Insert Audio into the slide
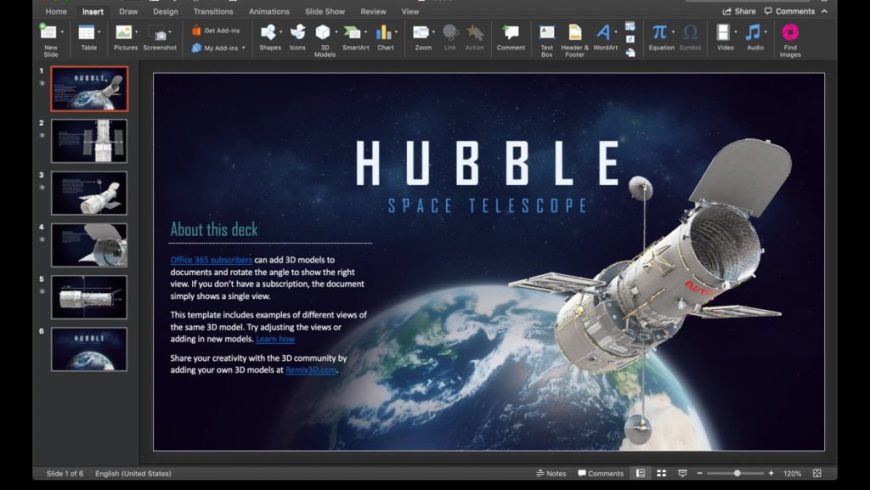Image resolution: width=870 pixels, height=490 pixels. tap(755, 38)
